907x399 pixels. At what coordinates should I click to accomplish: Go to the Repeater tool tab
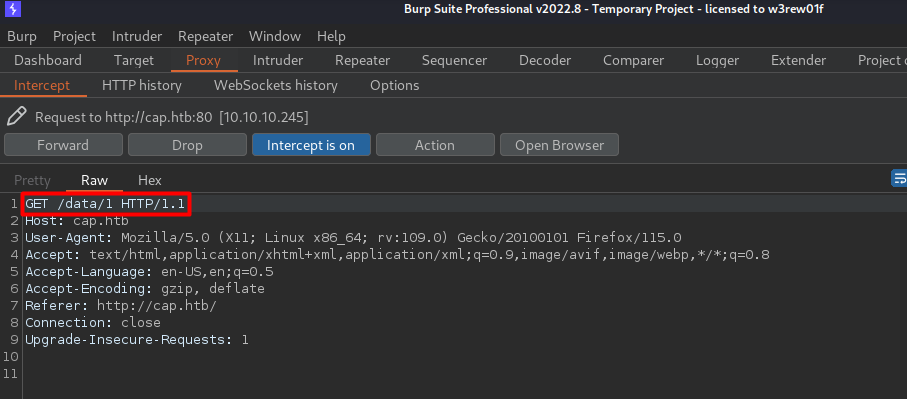click(363, 61)
